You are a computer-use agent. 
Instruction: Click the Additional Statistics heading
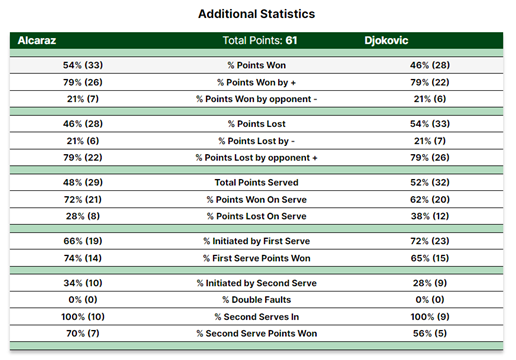coord(256,14)
